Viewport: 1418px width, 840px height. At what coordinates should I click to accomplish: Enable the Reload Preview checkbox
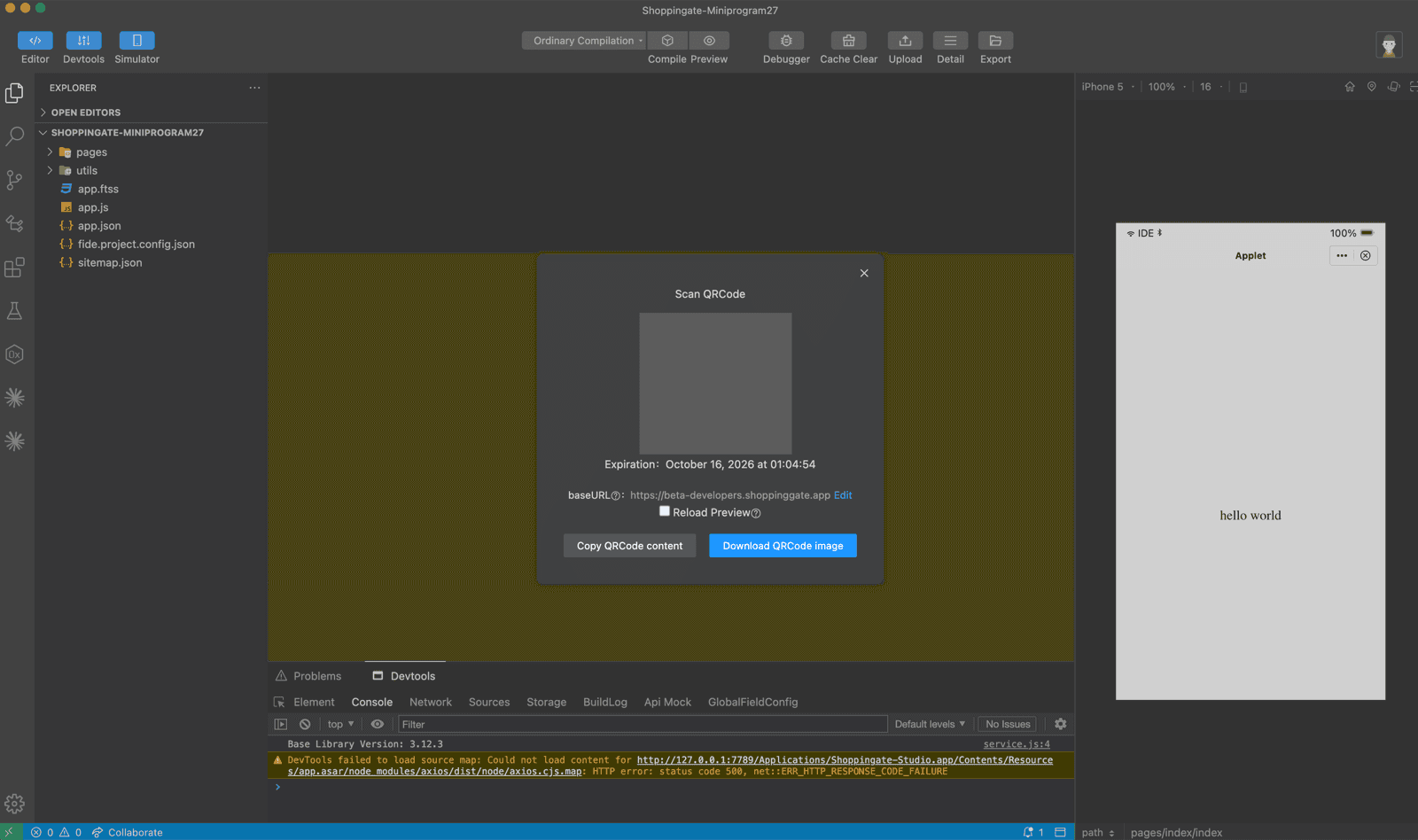tap(665, 511)
